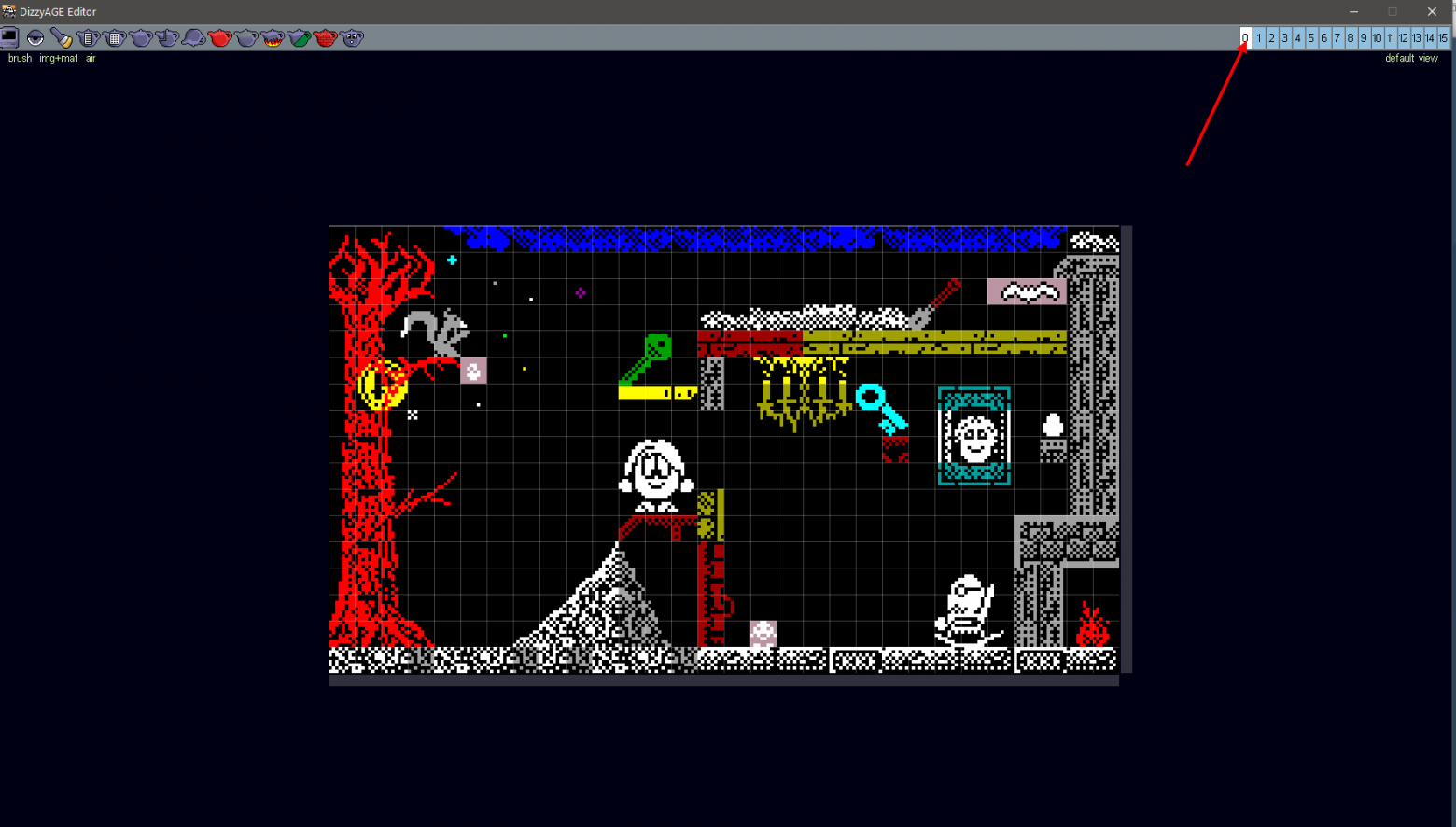Click the half-green teapot icon
Viewport: 1456px width, 827px height.
(x=299, y=37)
